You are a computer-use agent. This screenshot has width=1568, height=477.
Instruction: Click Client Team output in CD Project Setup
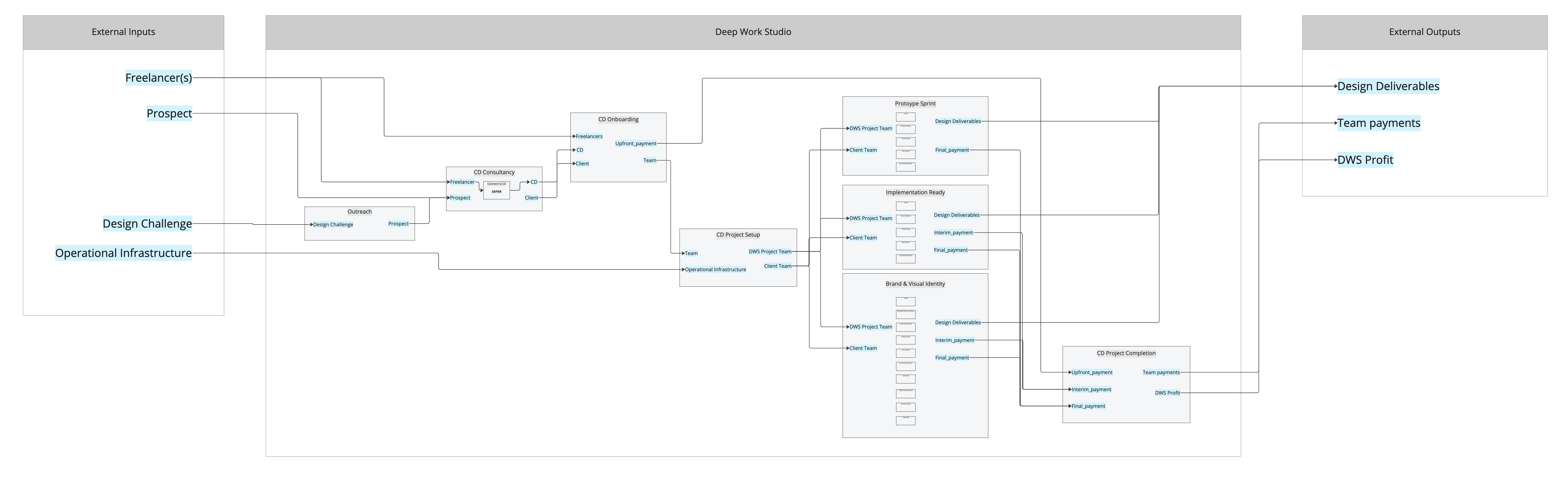[778, 266]
